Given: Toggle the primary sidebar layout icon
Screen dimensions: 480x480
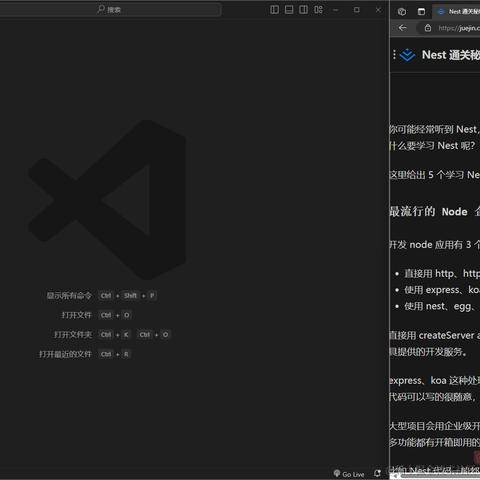Looking at the screenshot, I should click(x=274, y=10).
